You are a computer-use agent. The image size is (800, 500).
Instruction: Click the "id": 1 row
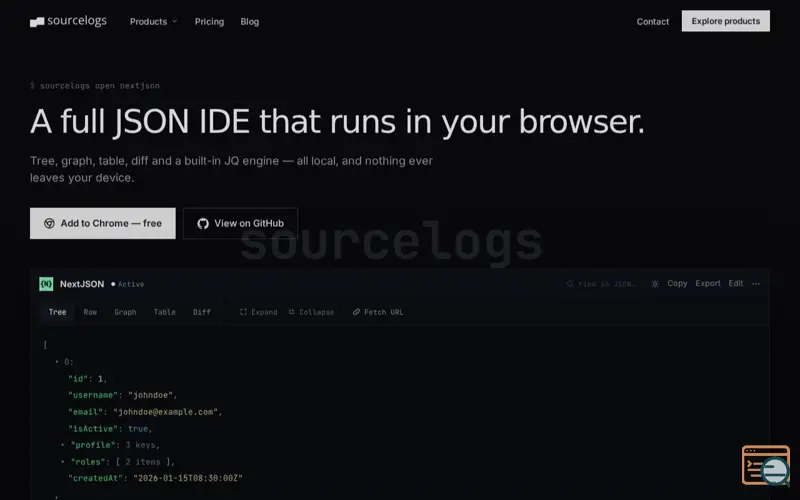[88, 379]
